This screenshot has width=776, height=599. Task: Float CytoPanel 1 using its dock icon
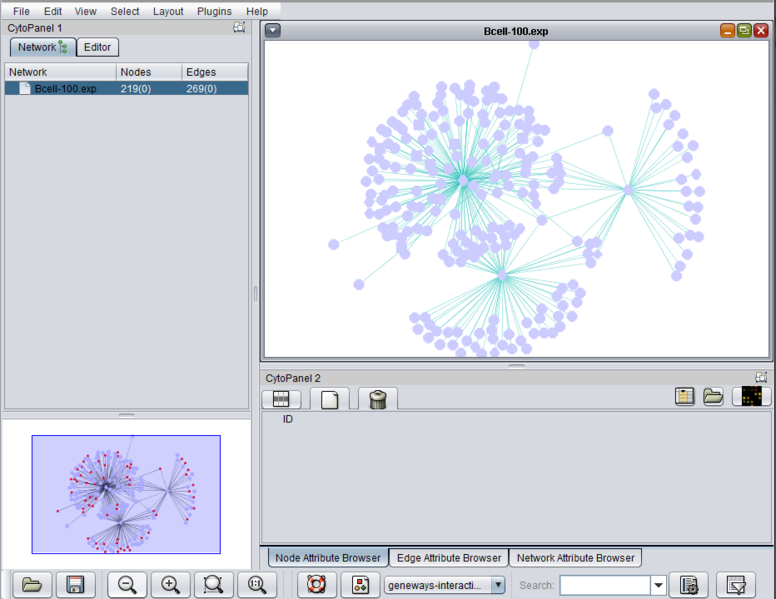pyautogui.click(x=239, y=27)
